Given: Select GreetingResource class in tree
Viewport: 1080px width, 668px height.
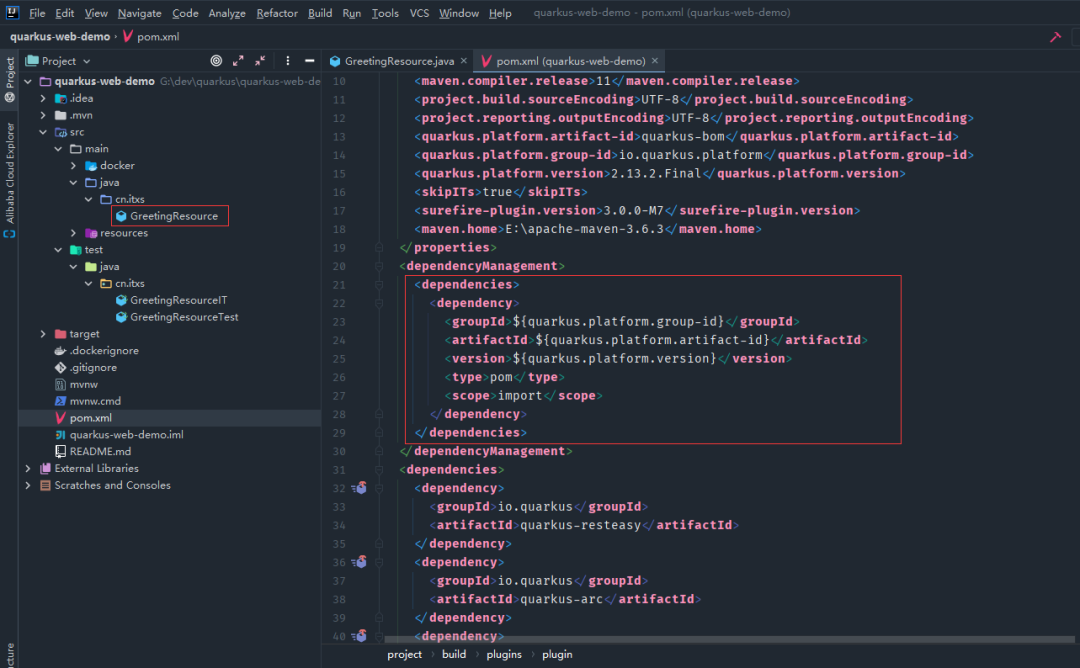Looking at the screenshot, I should pyautogui.click(x=174, y=216).
